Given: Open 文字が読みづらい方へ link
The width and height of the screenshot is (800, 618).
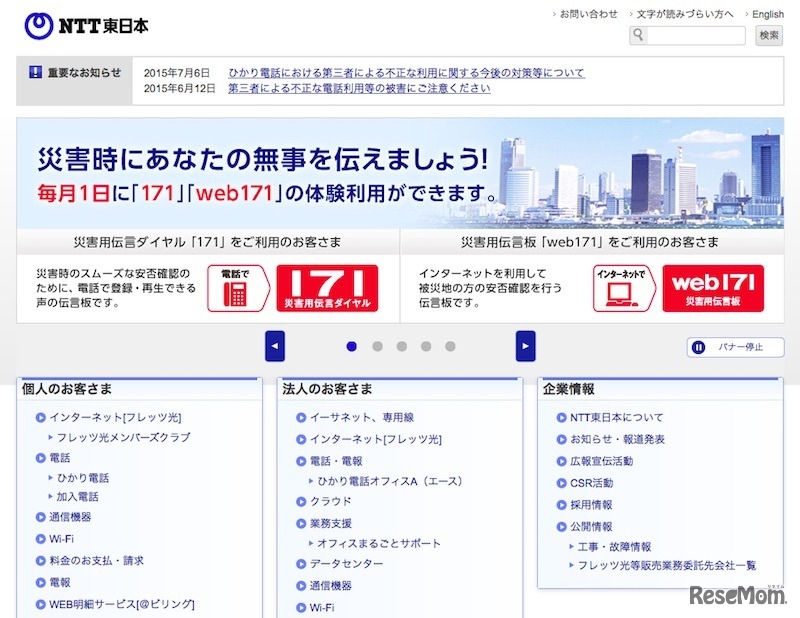Looking at the screenshot, I should 684,14.
